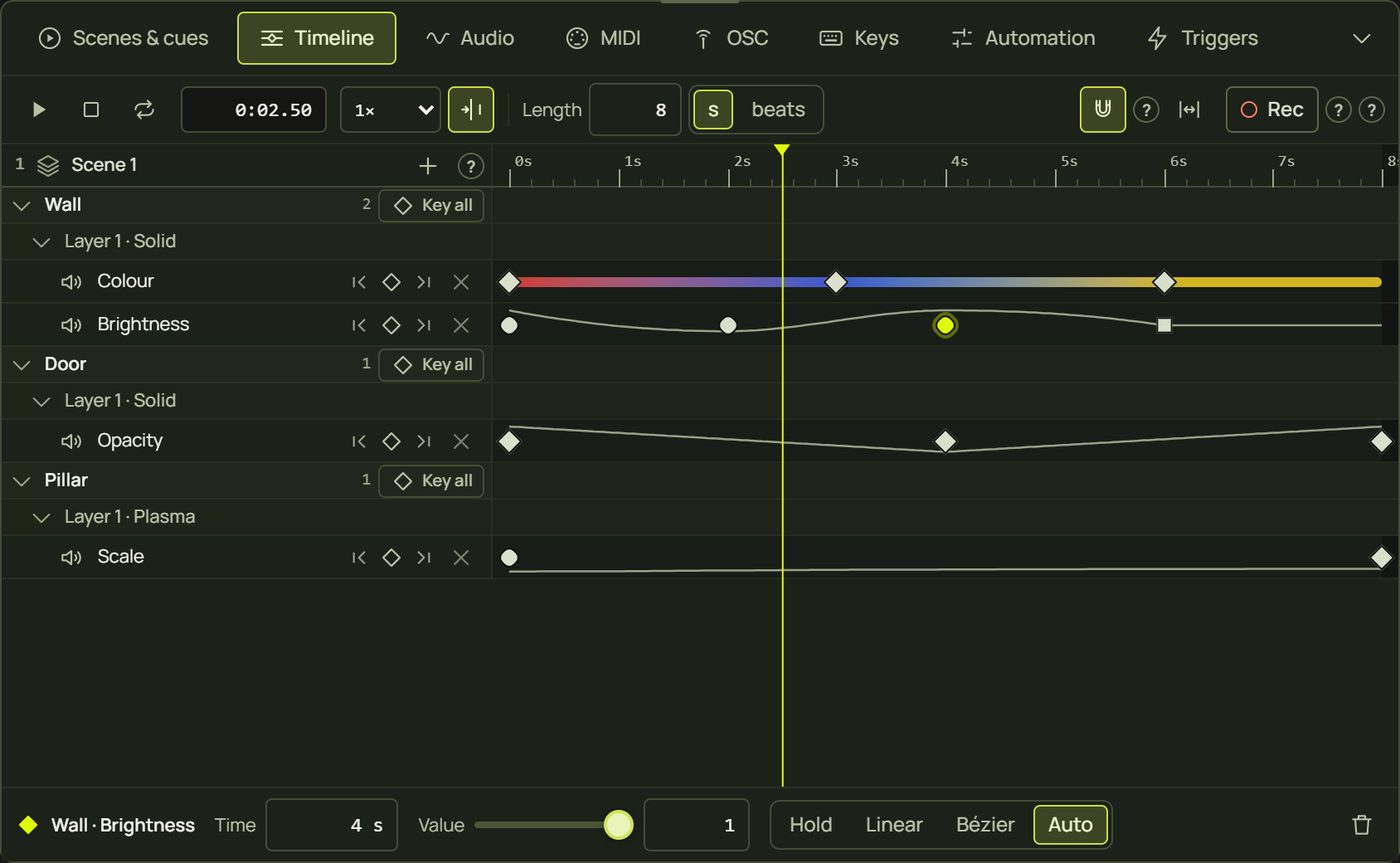Add keyframe on Opacity track
The image size is (1400, 863).
[392, 441]
